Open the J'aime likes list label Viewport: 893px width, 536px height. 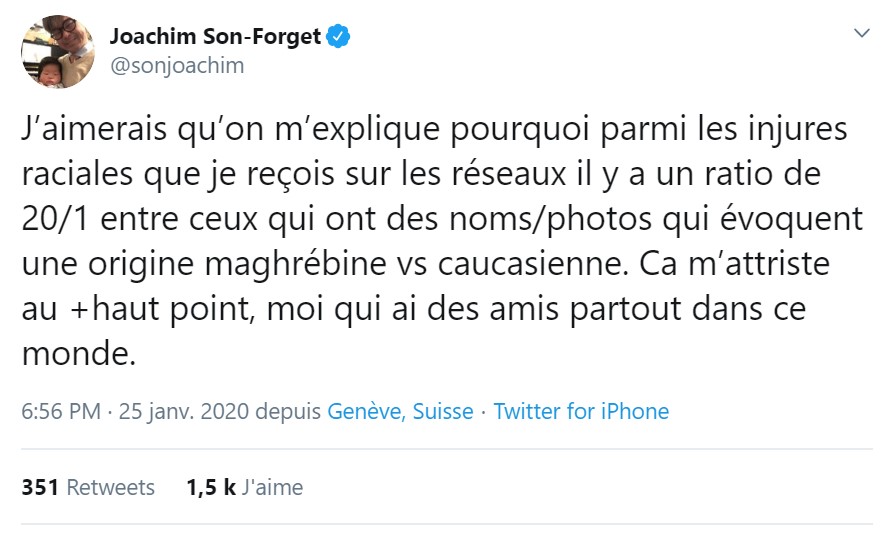[x=274, y=488]
